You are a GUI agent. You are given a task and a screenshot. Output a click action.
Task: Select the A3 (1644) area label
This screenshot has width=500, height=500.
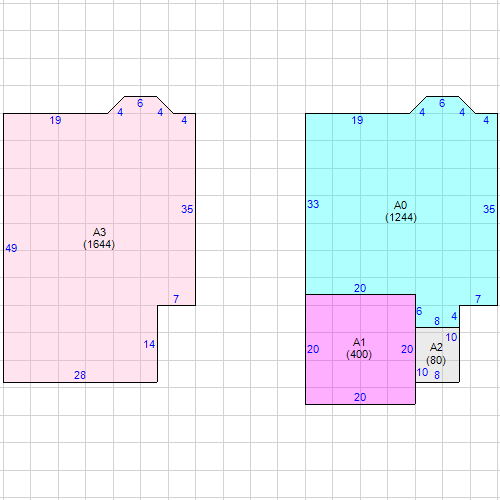[99, 238]
